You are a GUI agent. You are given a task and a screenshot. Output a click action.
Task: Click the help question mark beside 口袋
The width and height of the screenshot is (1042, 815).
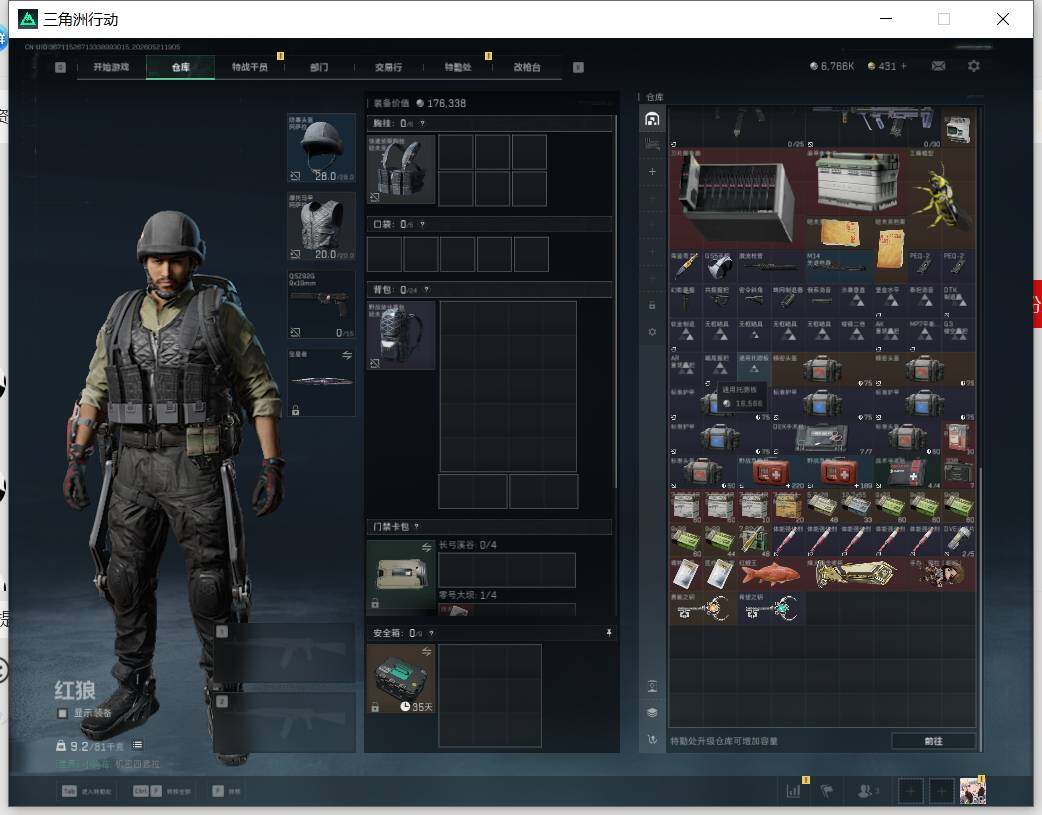pyautogui.click(x=422, y=225)
